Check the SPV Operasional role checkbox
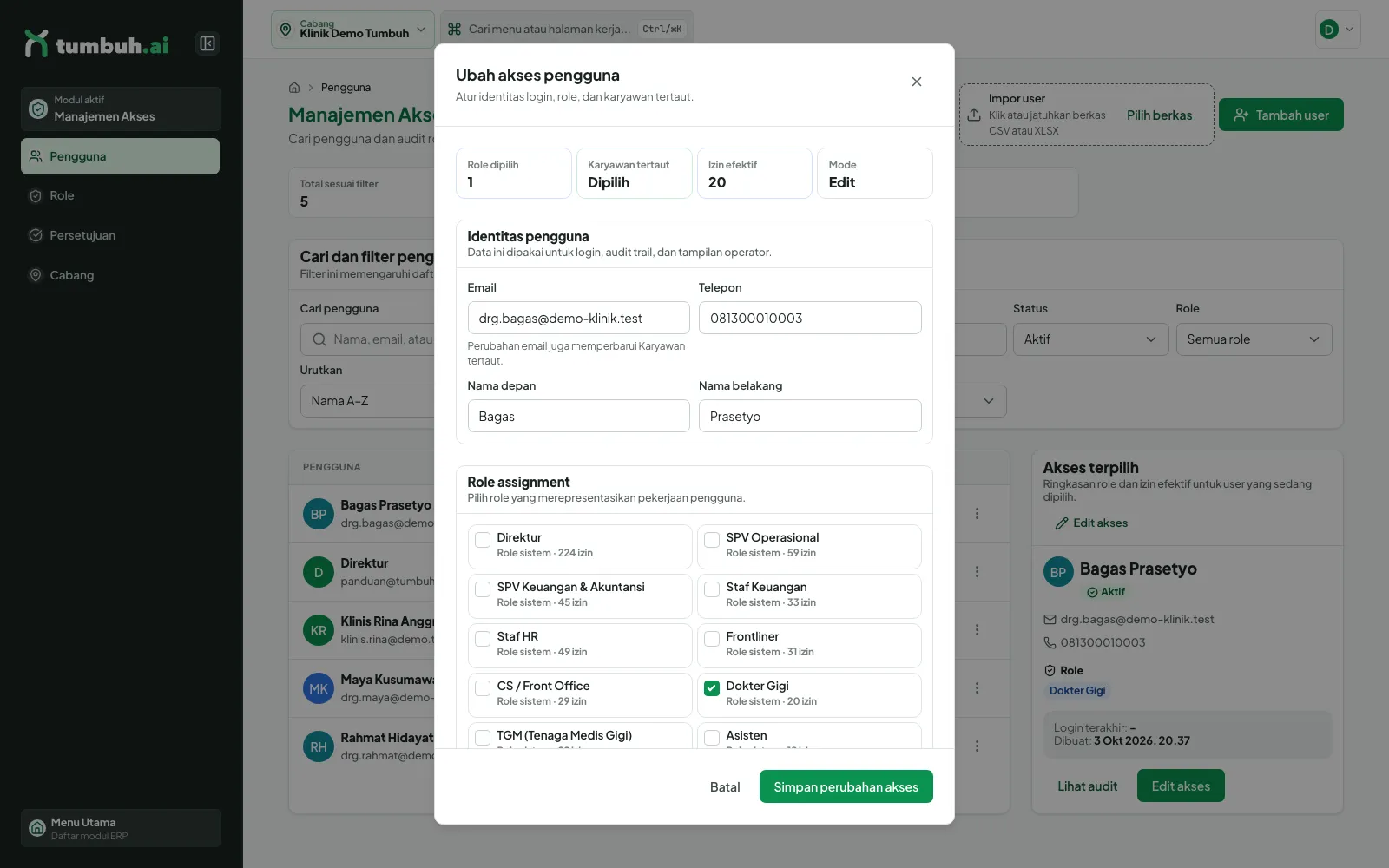The width and height of the screenshot is (1389, 868). click(x=712, y=540)
